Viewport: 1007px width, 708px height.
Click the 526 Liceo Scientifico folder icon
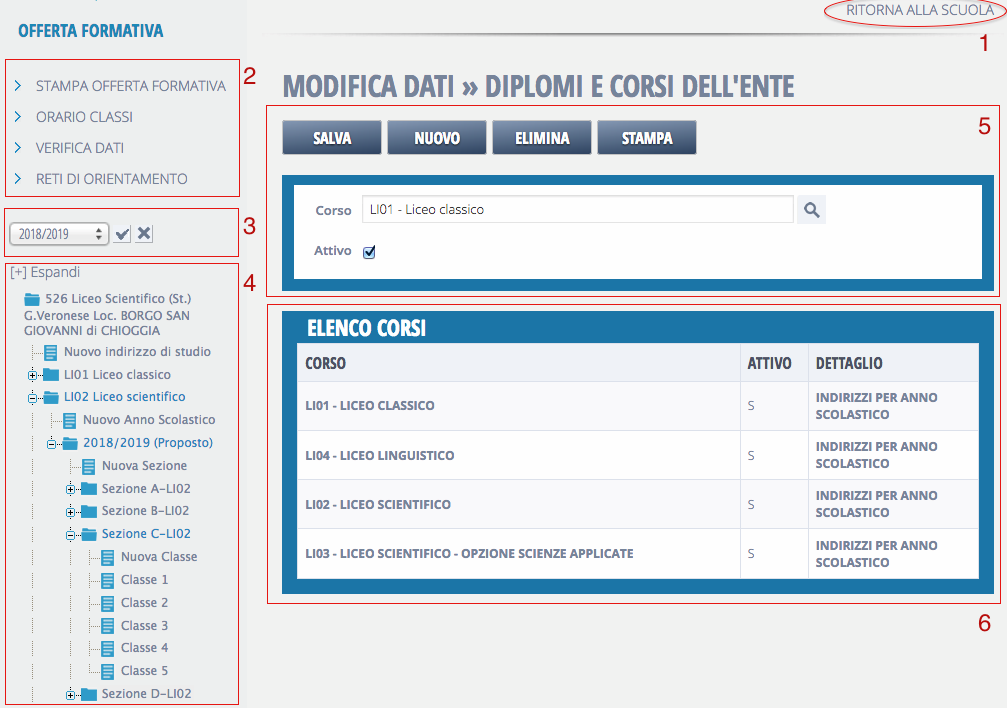32,299
